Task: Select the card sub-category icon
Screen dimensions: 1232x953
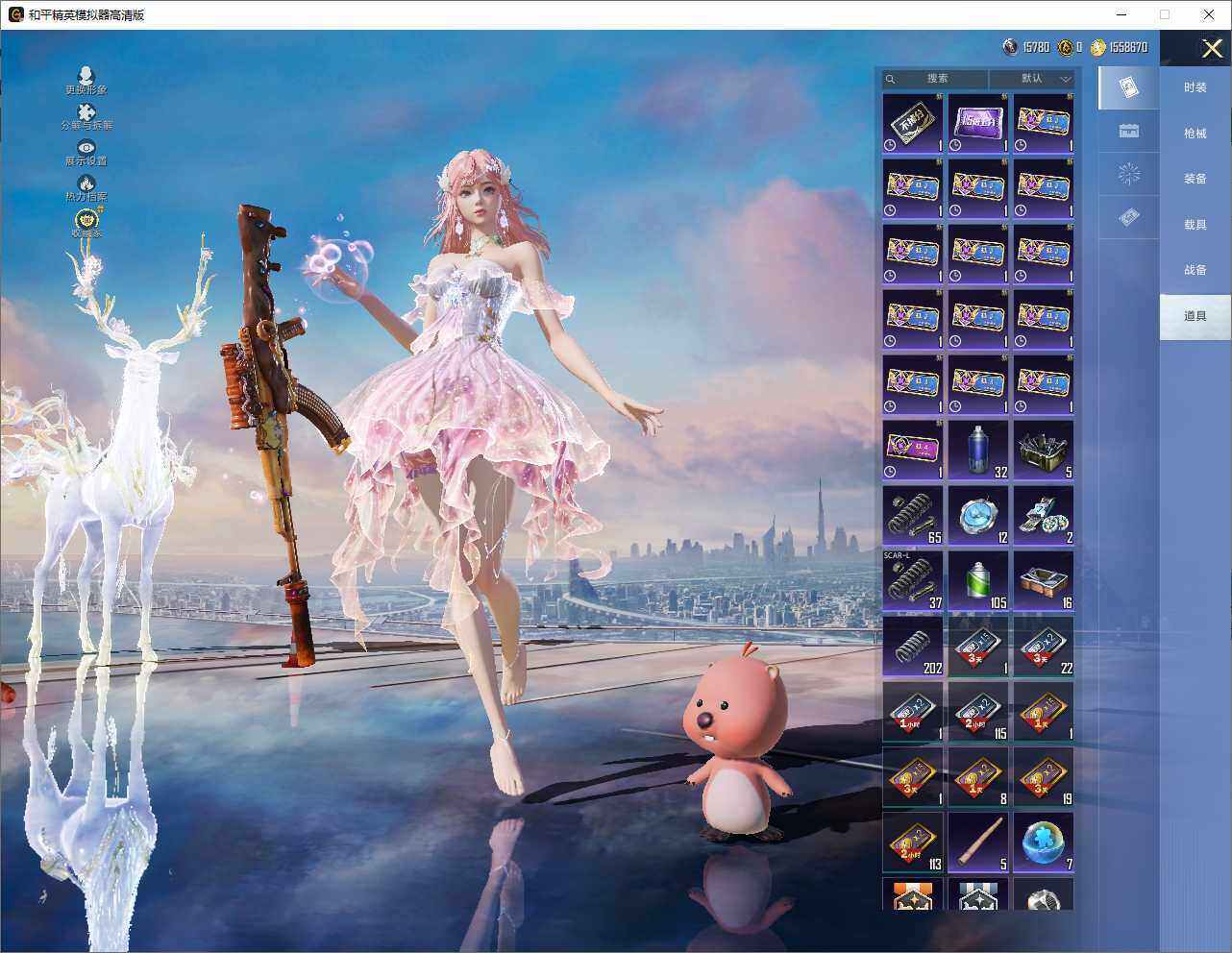Action: tap(1129, 88)
